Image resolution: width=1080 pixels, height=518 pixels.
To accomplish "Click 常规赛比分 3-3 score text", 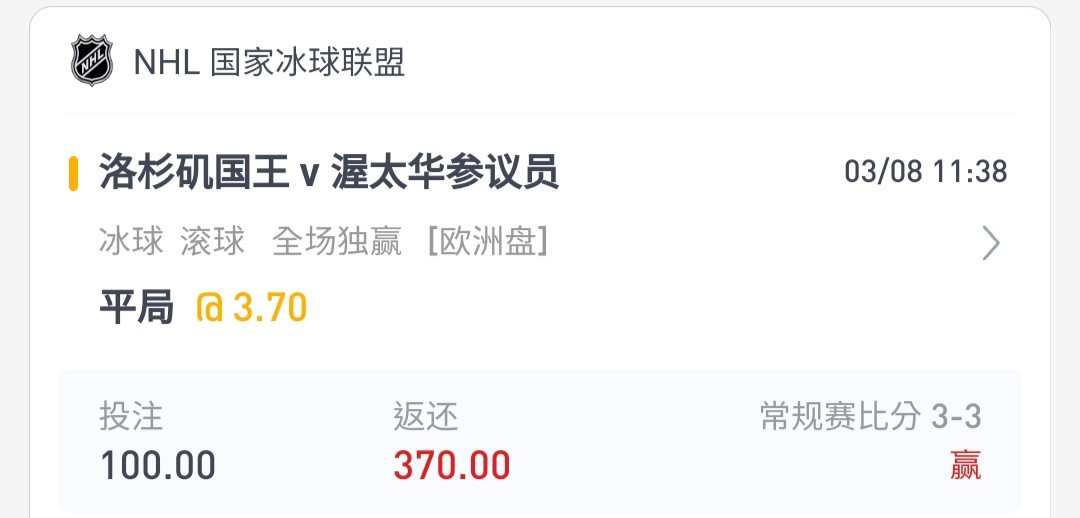I will pos(871,416).
